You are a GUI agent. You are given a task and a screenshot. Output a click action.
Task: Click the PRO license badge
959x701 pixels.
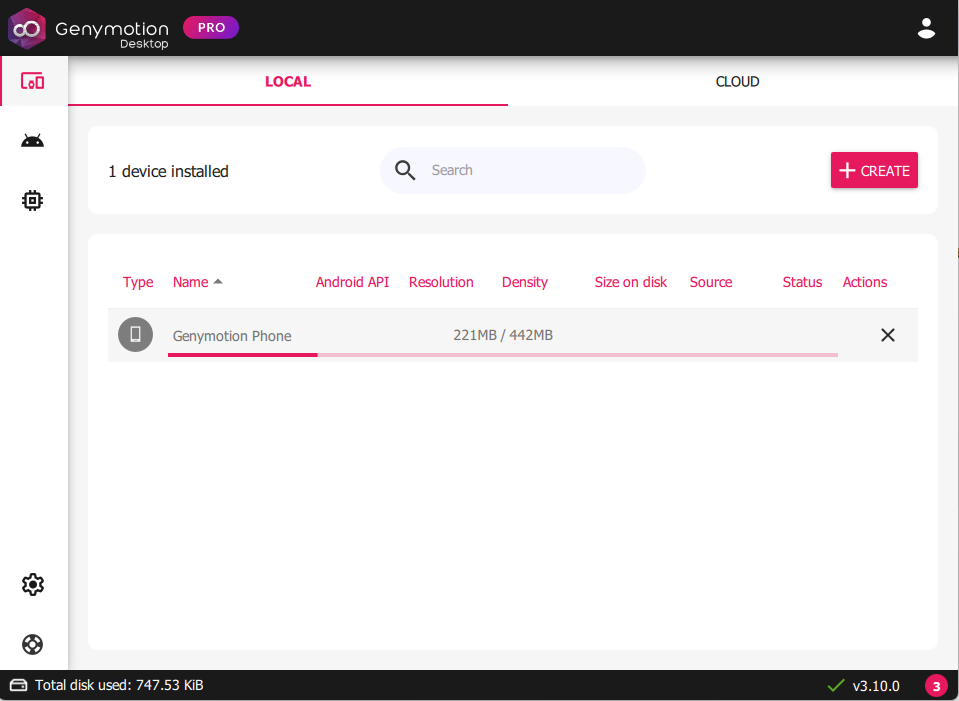click(211, 28)
